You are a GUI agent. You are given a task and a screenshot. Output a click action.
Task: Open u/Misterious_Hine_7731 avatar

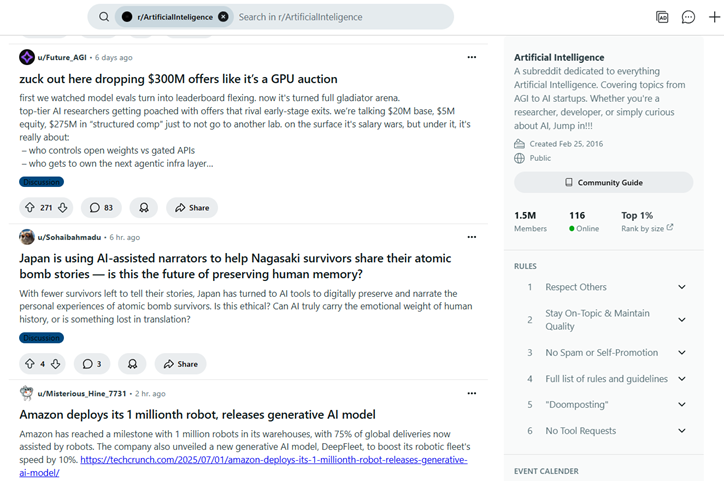[x=27, y=393]
